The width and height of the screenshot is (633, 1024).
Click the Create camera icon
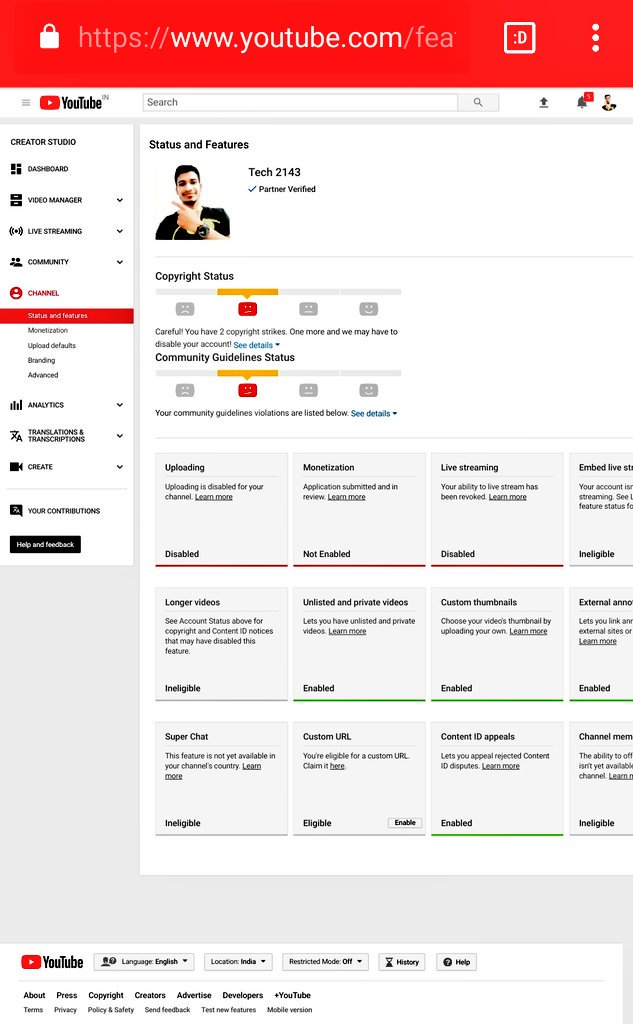click(16, 467)
